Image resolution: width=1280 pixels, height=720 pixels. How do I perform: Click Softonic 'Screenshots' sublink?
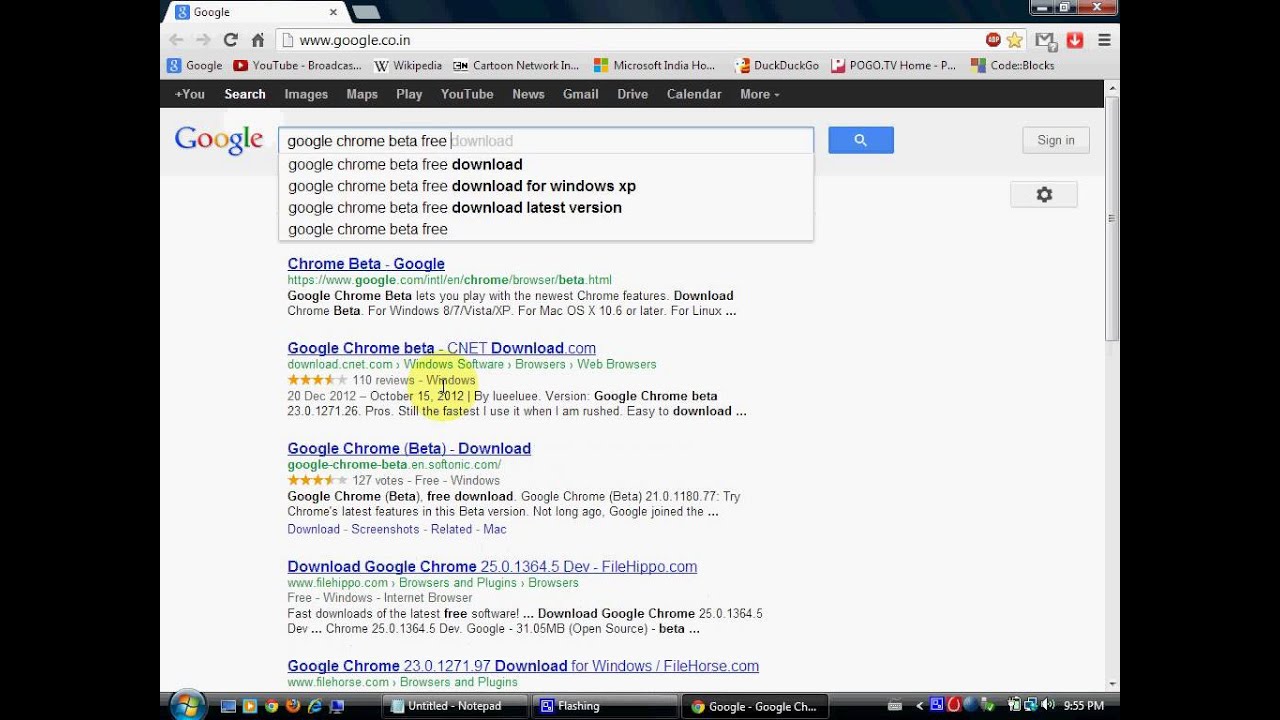pyautogui.click(x=385, y=529)
